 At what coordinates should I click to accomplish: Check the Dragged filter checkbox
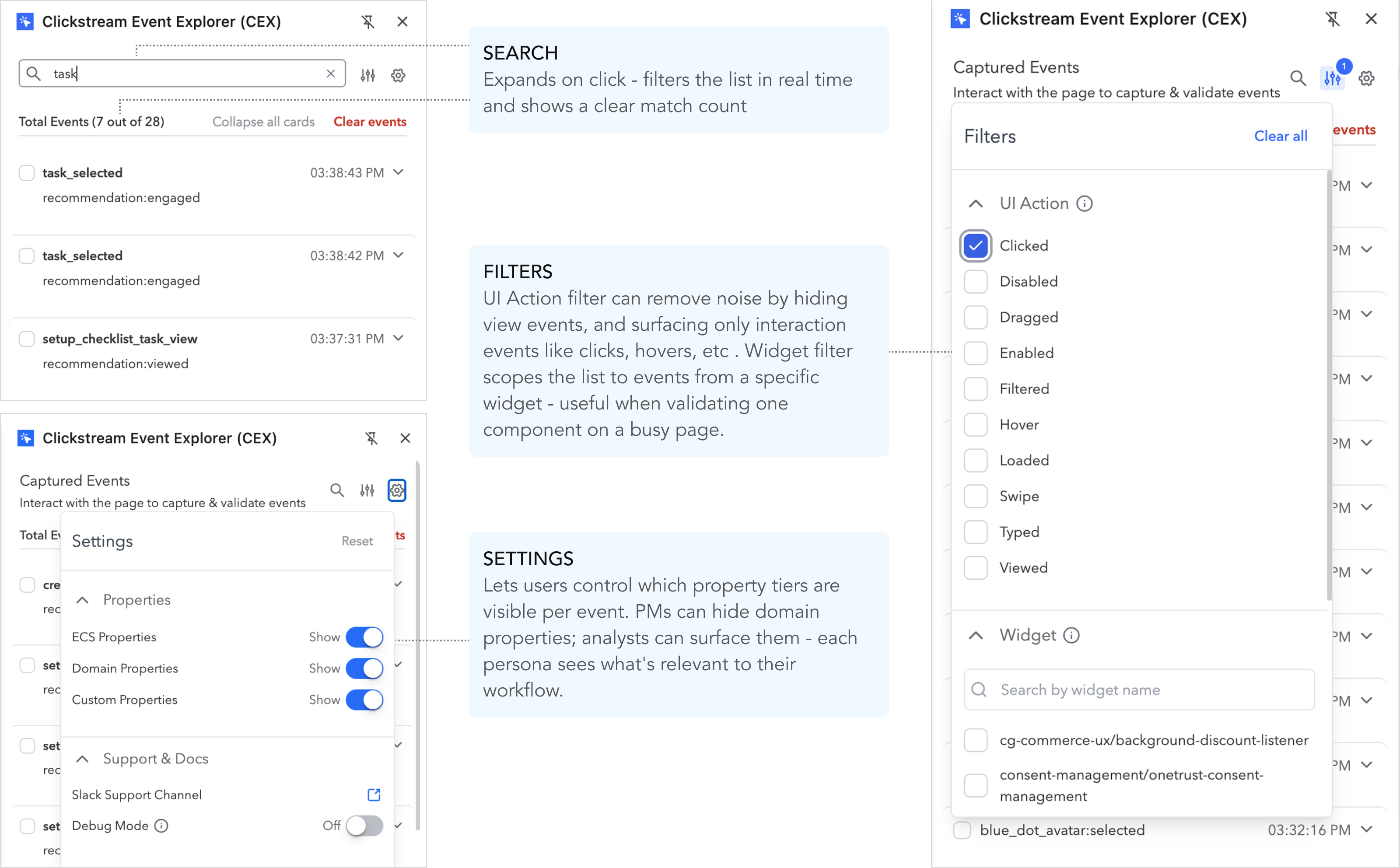975,318
